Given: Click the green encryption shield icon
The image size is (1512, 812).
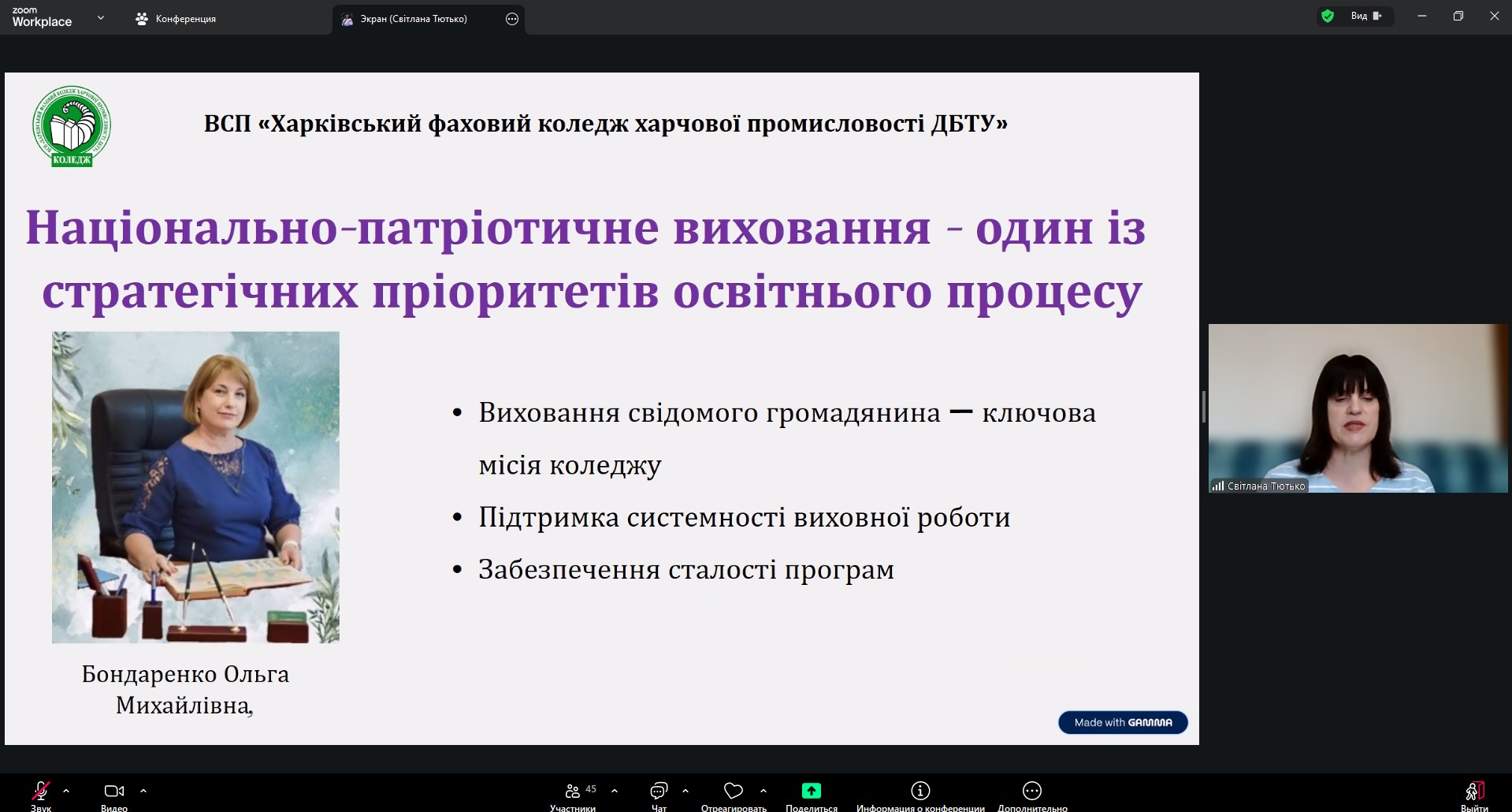Looking at the screenshot, I should point(1328,16).
